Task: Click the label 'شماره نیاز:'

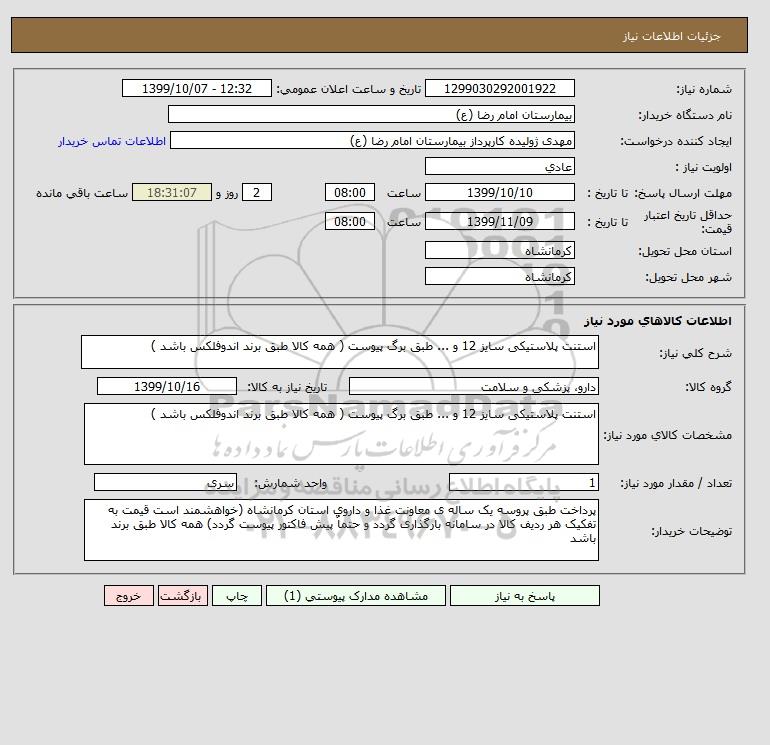Action: coord(704,89)
